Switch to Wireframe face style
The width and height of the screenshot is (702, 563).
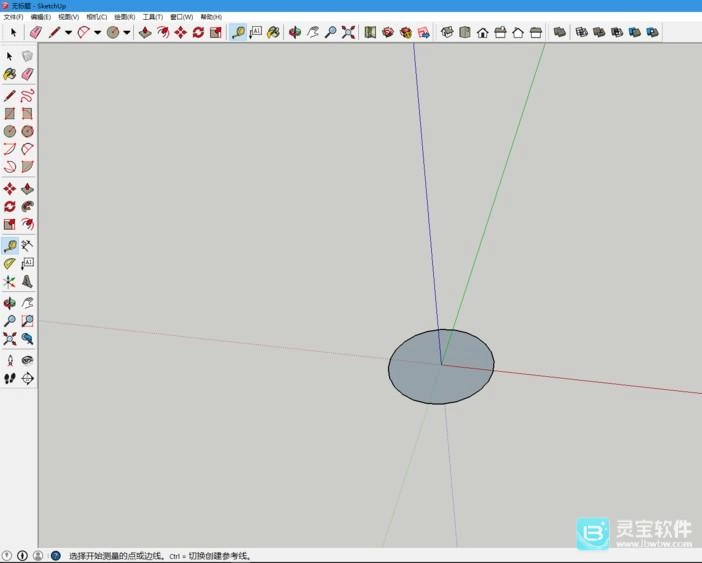[581, 32]
